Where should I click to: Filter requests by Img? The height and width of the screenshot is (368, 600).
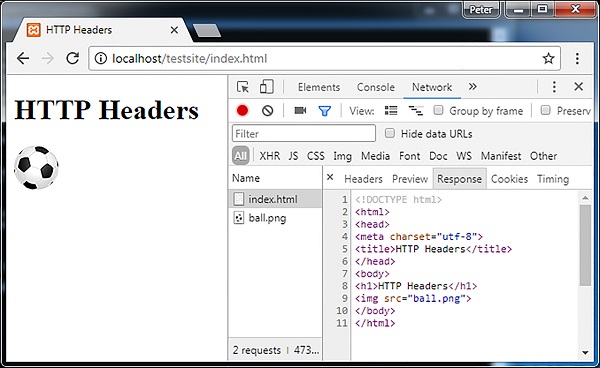(342, 156)
